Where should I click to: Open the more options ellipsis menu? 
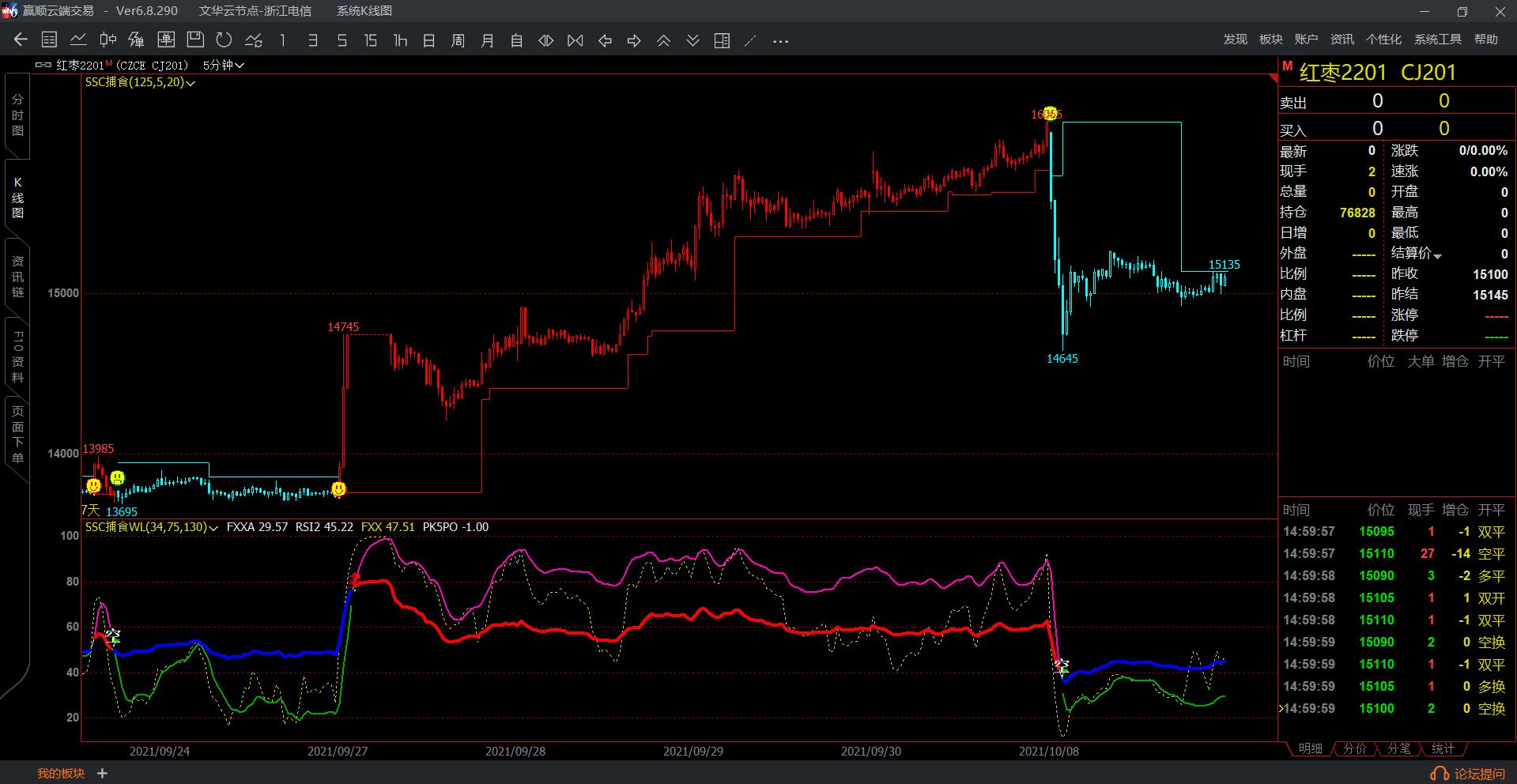click(x=780, y=40)
